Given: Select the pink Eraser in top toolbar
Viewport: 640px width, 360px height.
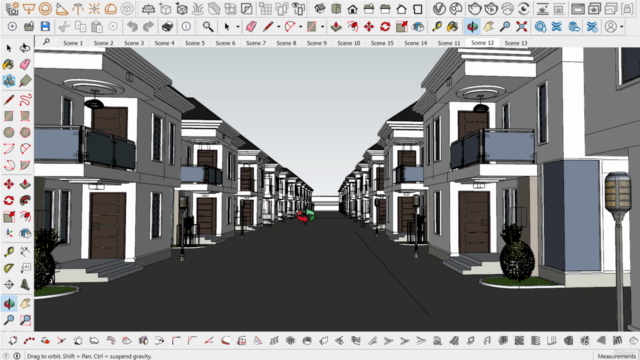Looking at the screenshot, I should pyautogui.click(x=251, y=27).
